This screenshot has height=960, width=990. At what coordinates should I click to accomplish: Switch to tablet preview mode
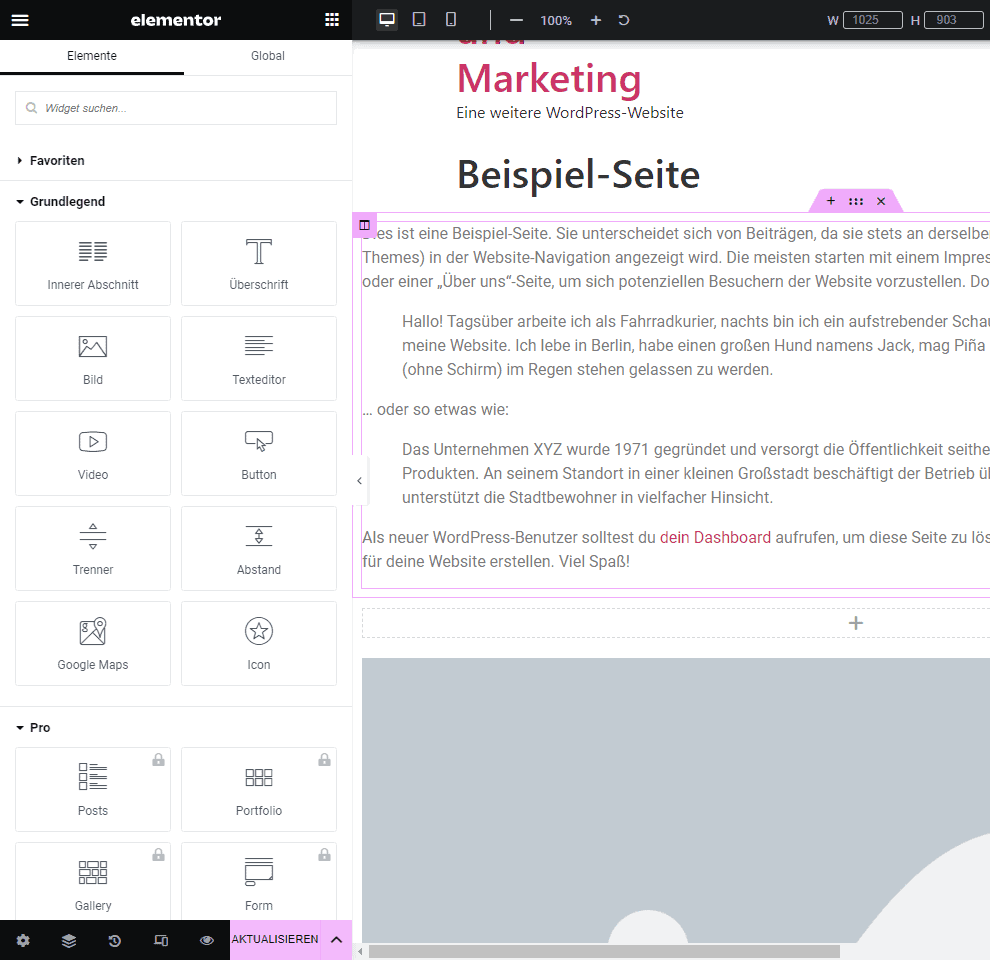pyautogui.click(x=419, y=20)
